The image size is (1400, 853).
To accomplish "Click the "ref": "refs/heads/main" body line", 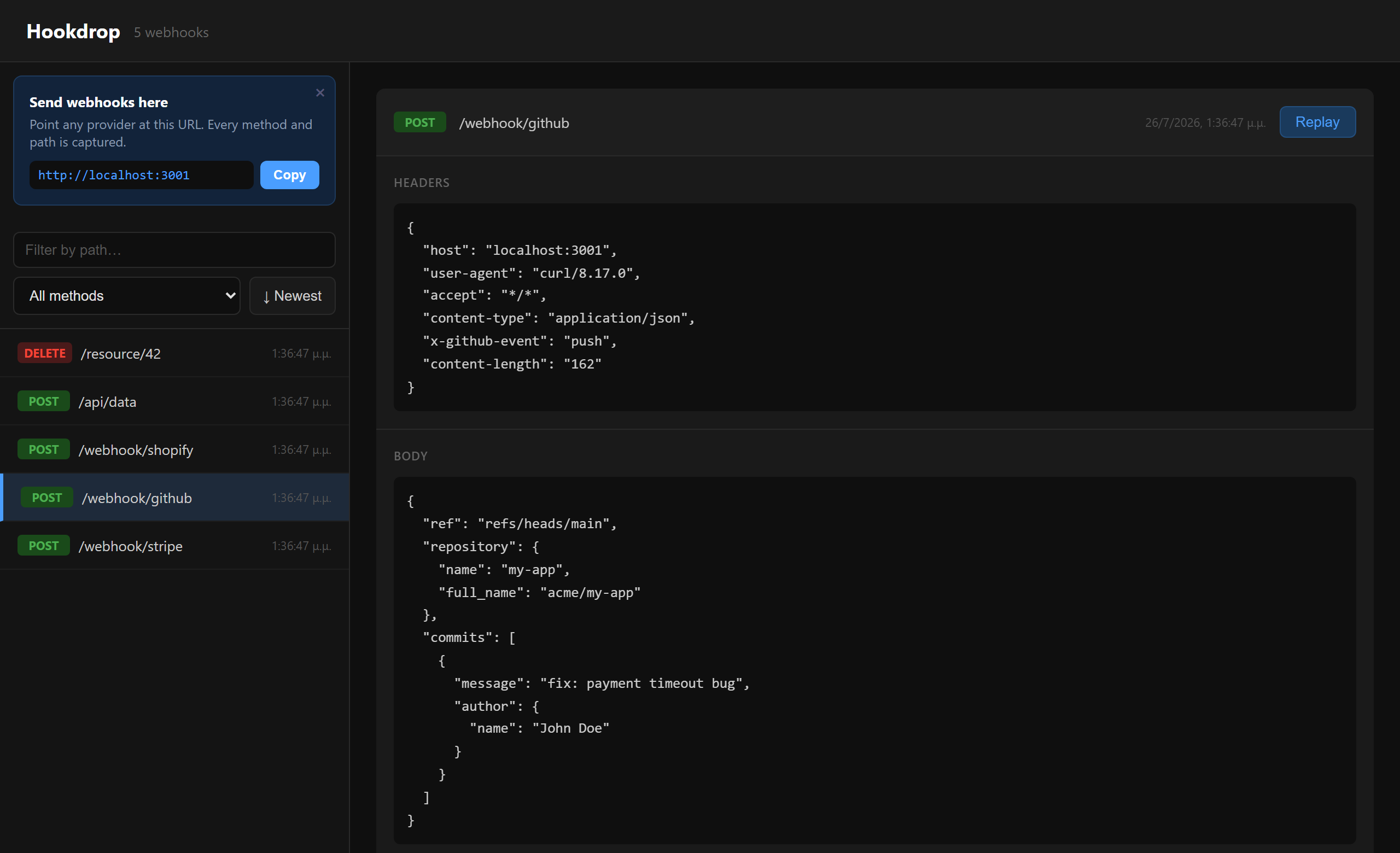I will 520,524.
